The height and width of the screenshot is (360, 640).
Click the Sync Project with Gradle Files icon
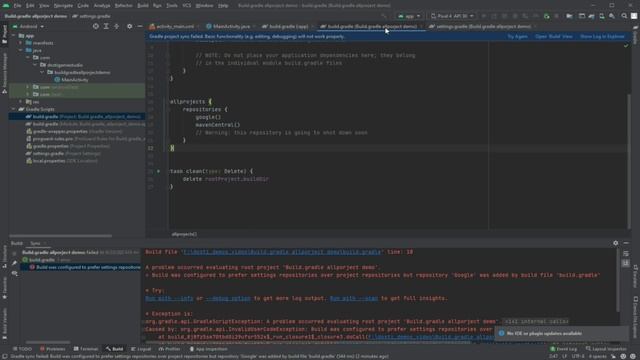coord(591,16)
